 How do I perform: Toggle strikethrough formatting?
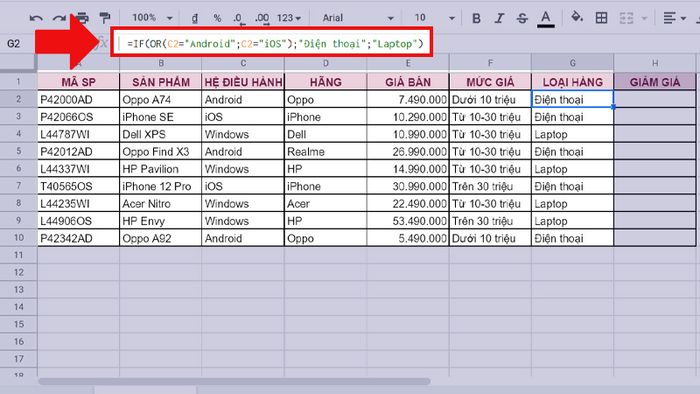[522, 18]
